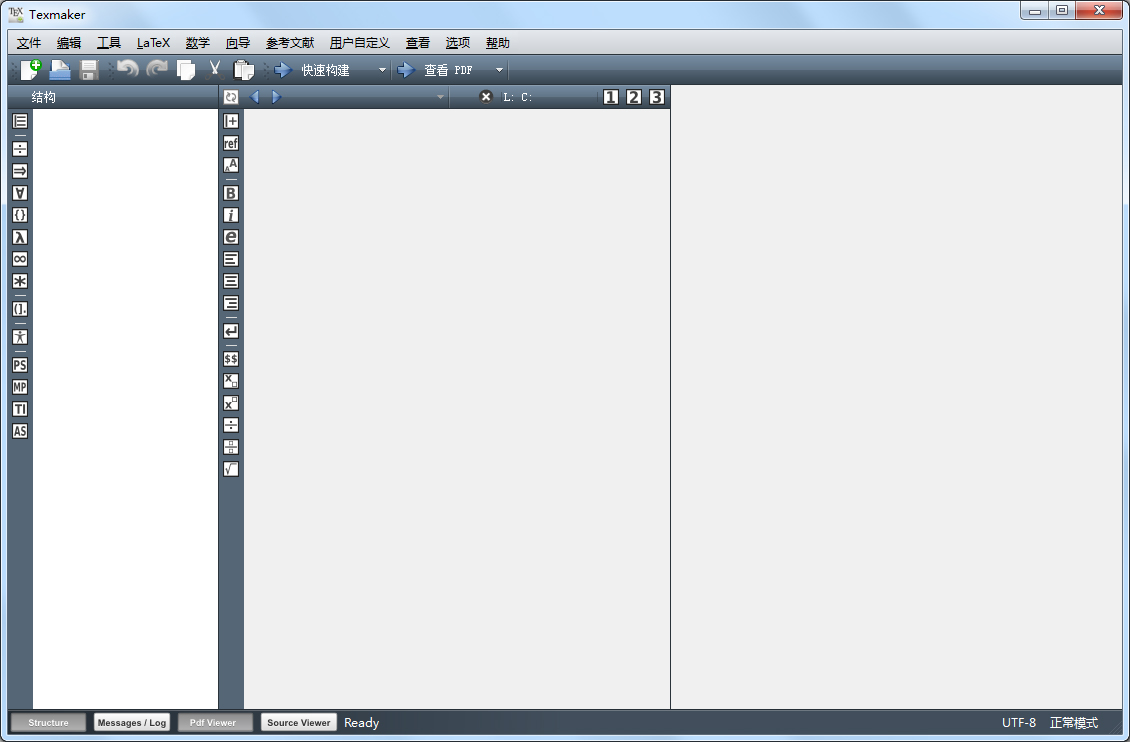The width and height of the screenshot is (1130, 742).
Task: Open the 快速构建 command dropdown
Action: (x=381, y=69)
